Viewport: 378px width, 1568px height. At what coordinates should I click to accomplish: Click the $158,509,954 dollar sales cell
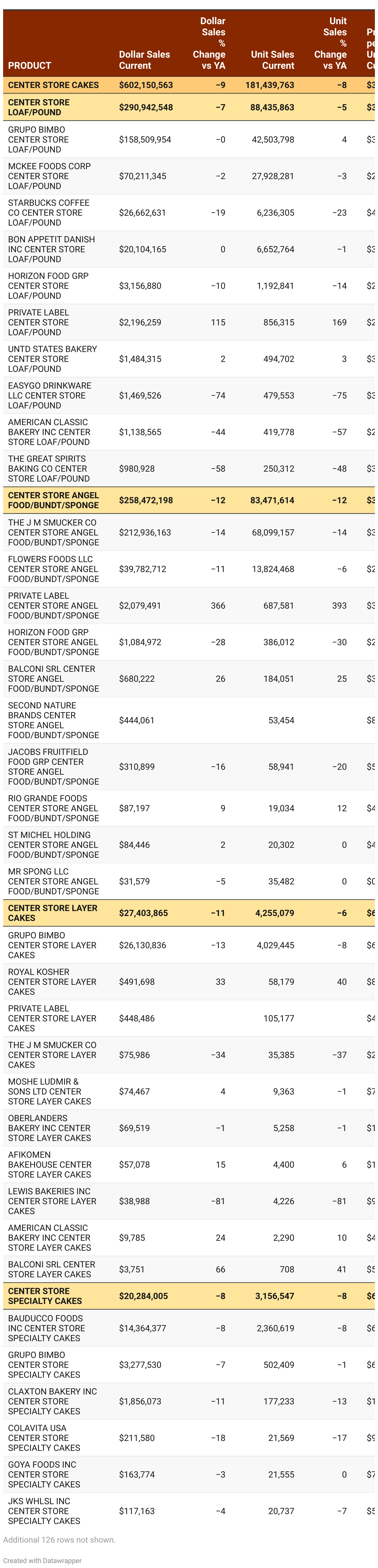coord(145,139)
